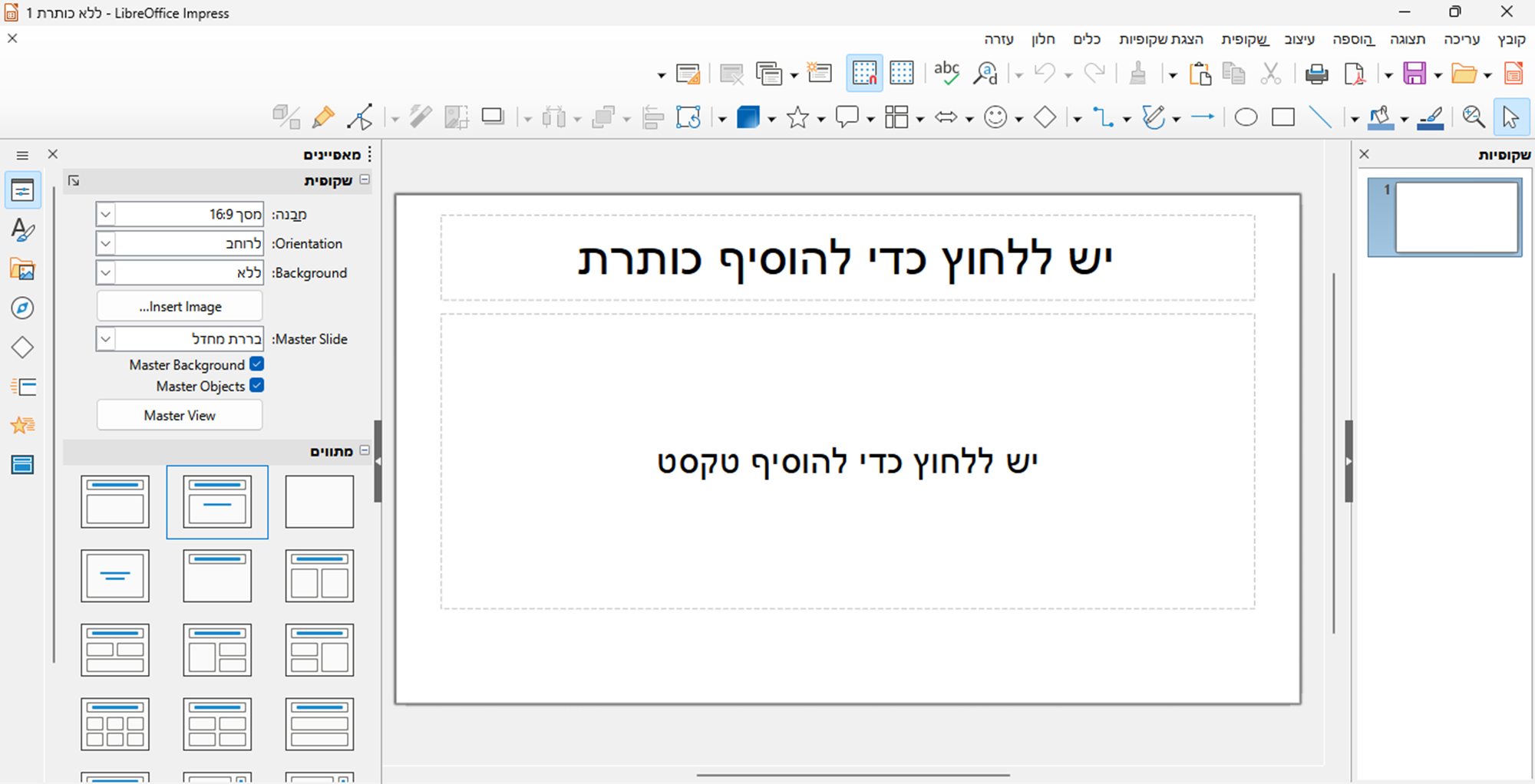Uncheck the Master Background checkbox
This screenshot has width=1535, height=784.
pyautogui.click(x=257, y=364)
